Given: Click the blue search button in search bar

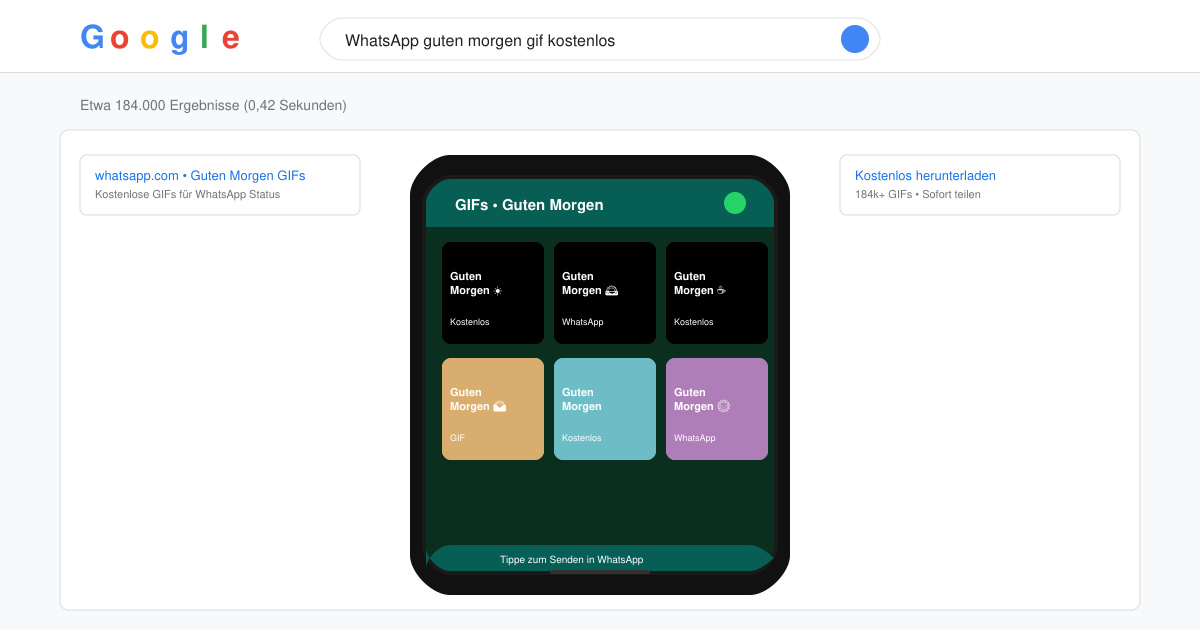Looking at the screenshot, I should (855, 39).
